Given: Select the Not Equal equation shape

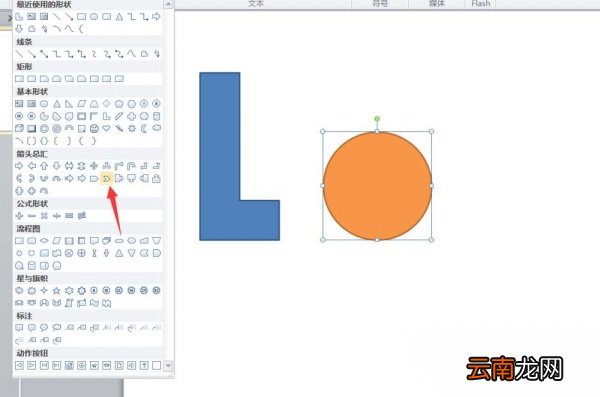Looking at the screenshot, I should click(82, 216).
